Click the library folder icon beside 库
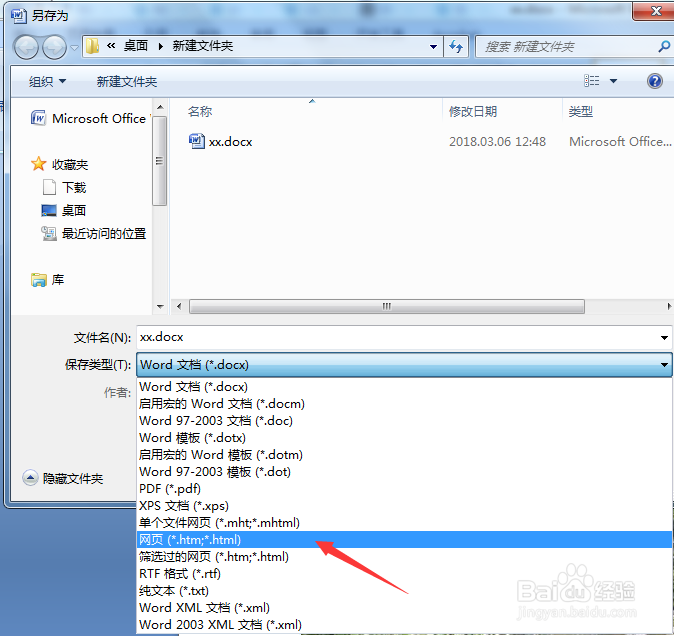 coord(38,280)
